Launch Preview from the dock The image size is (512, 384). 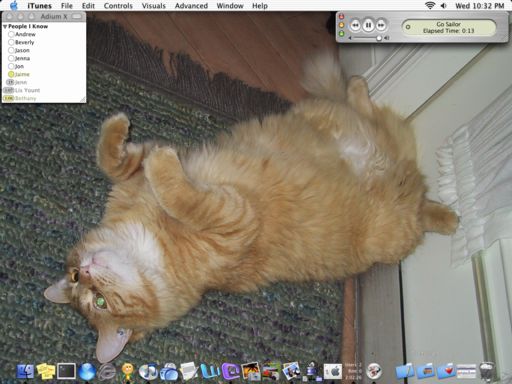(x=291, y=371)
